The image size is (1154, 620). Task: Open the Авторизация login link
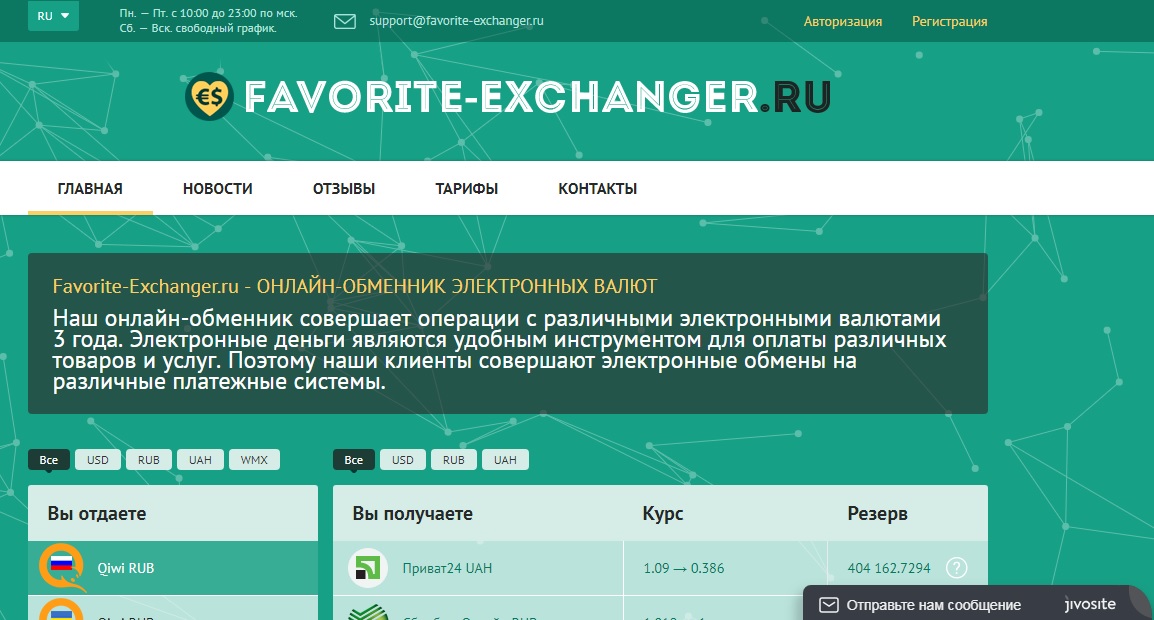click(843, 21)
